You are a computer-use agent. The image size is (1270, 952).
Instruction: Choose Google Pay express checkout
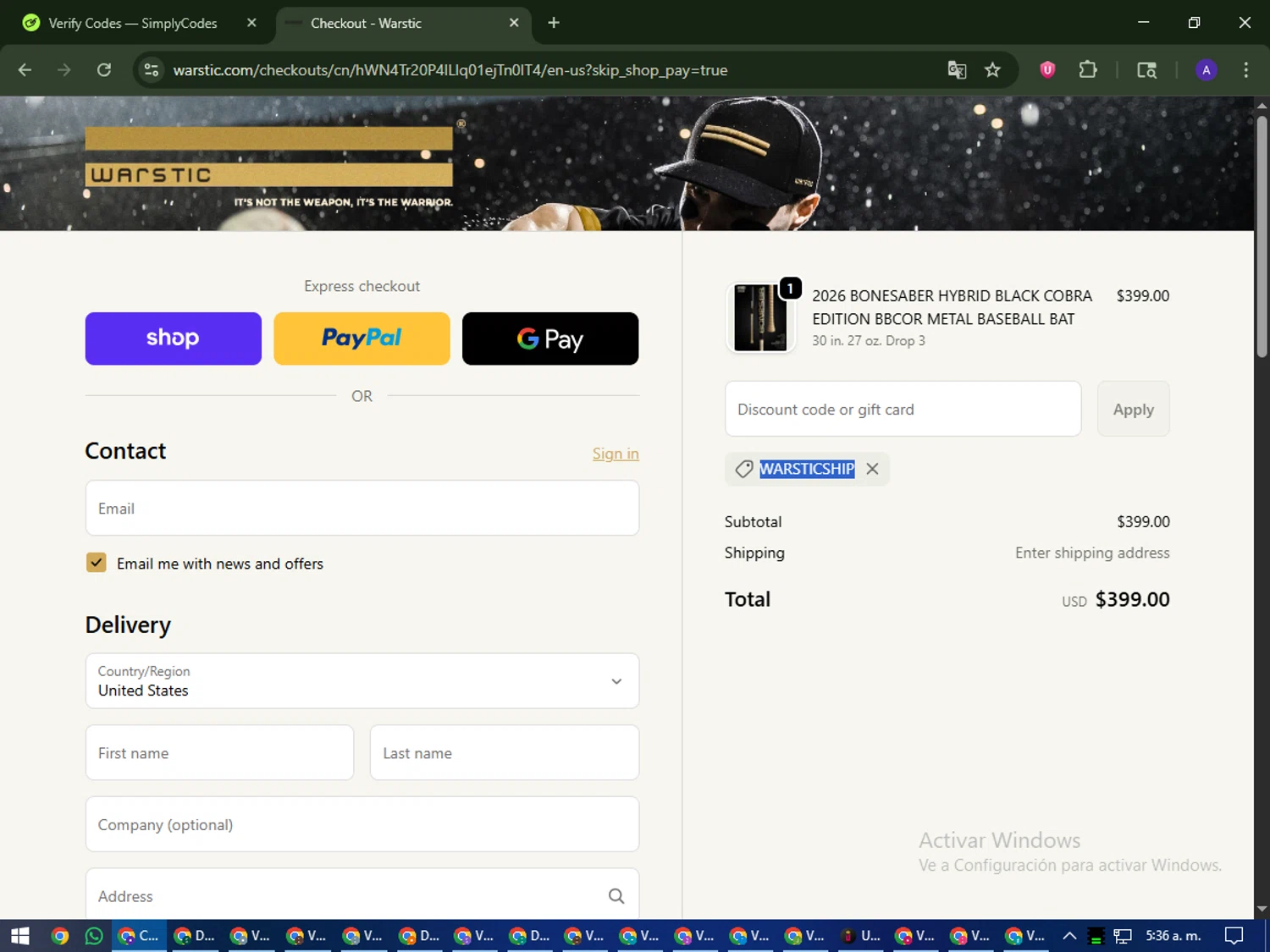(550, 338)
